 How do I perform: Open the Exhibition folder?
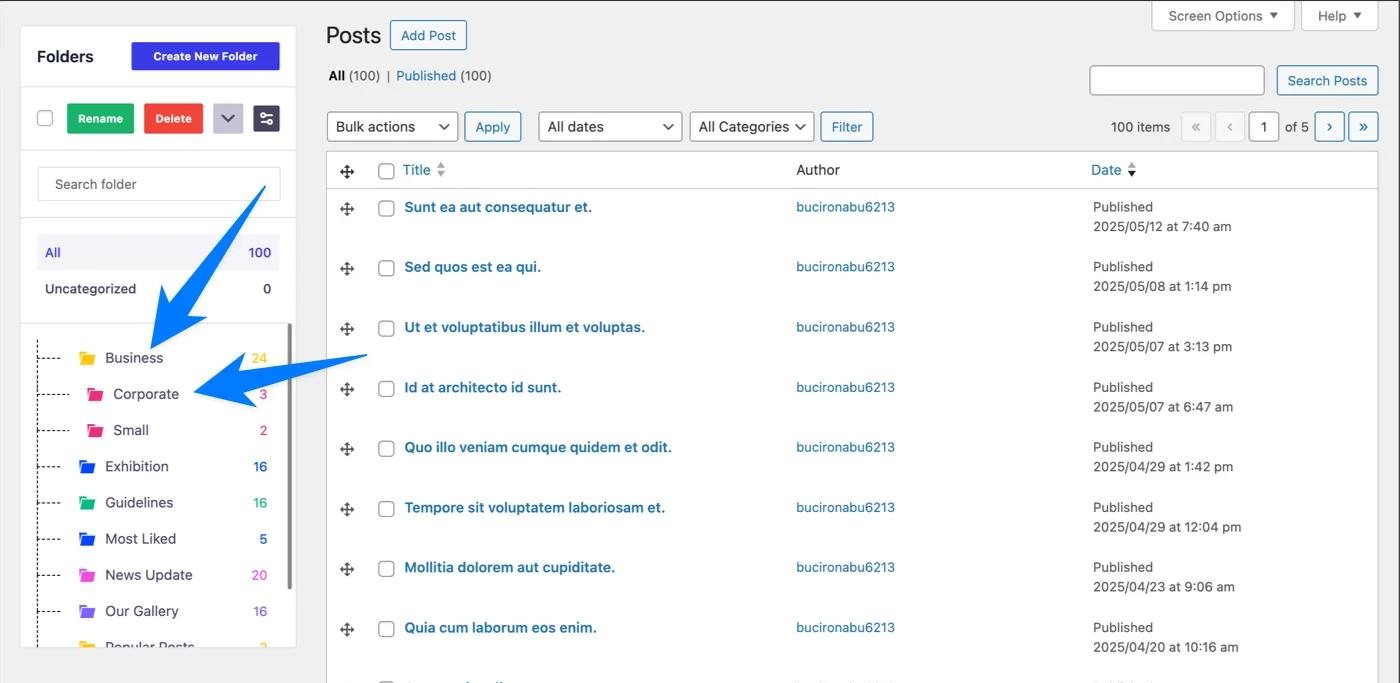point(137,466)
